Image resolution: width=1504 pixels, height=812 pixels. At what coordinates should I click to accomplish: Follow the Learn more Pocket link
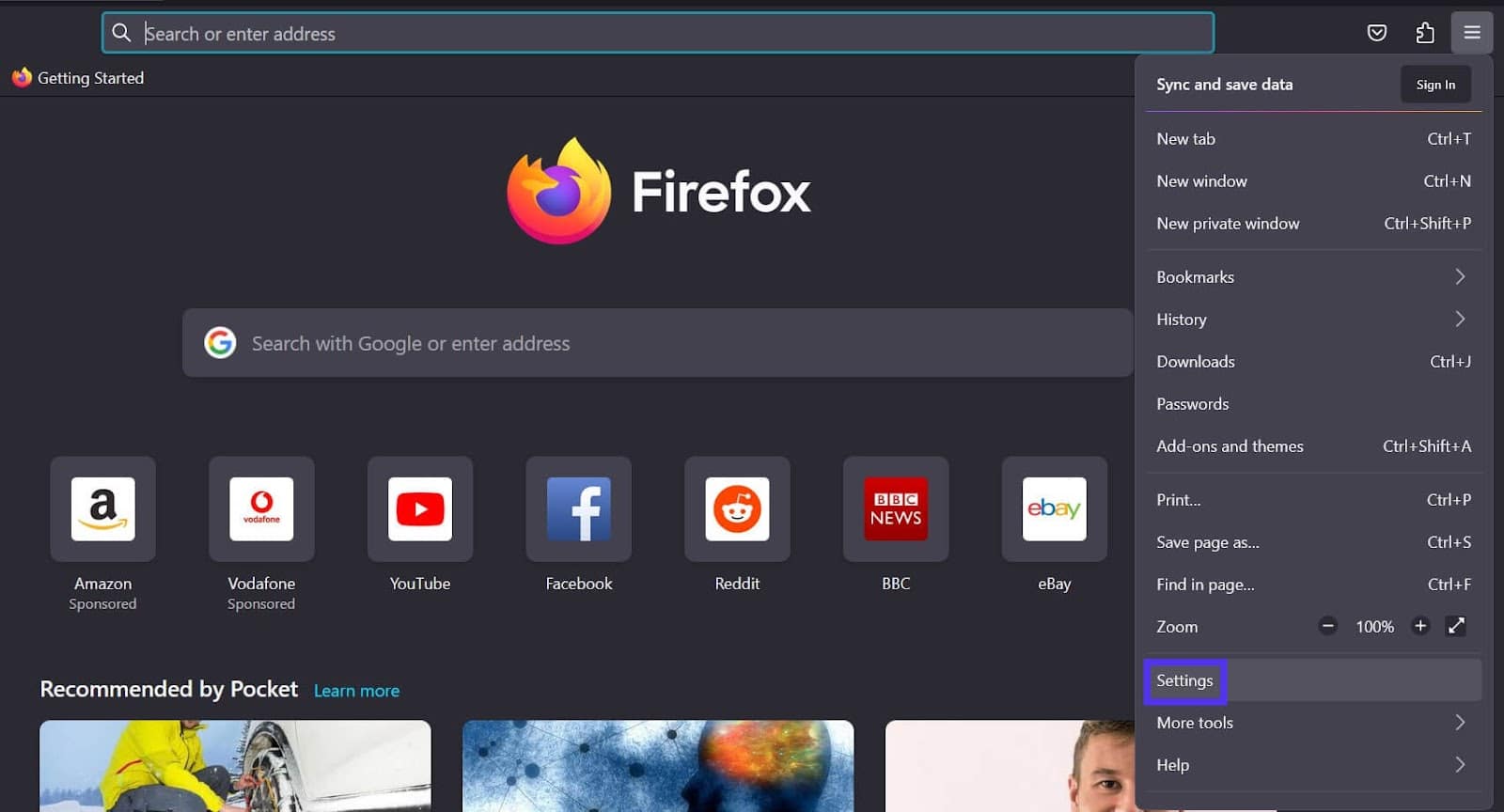pos(356,691)
